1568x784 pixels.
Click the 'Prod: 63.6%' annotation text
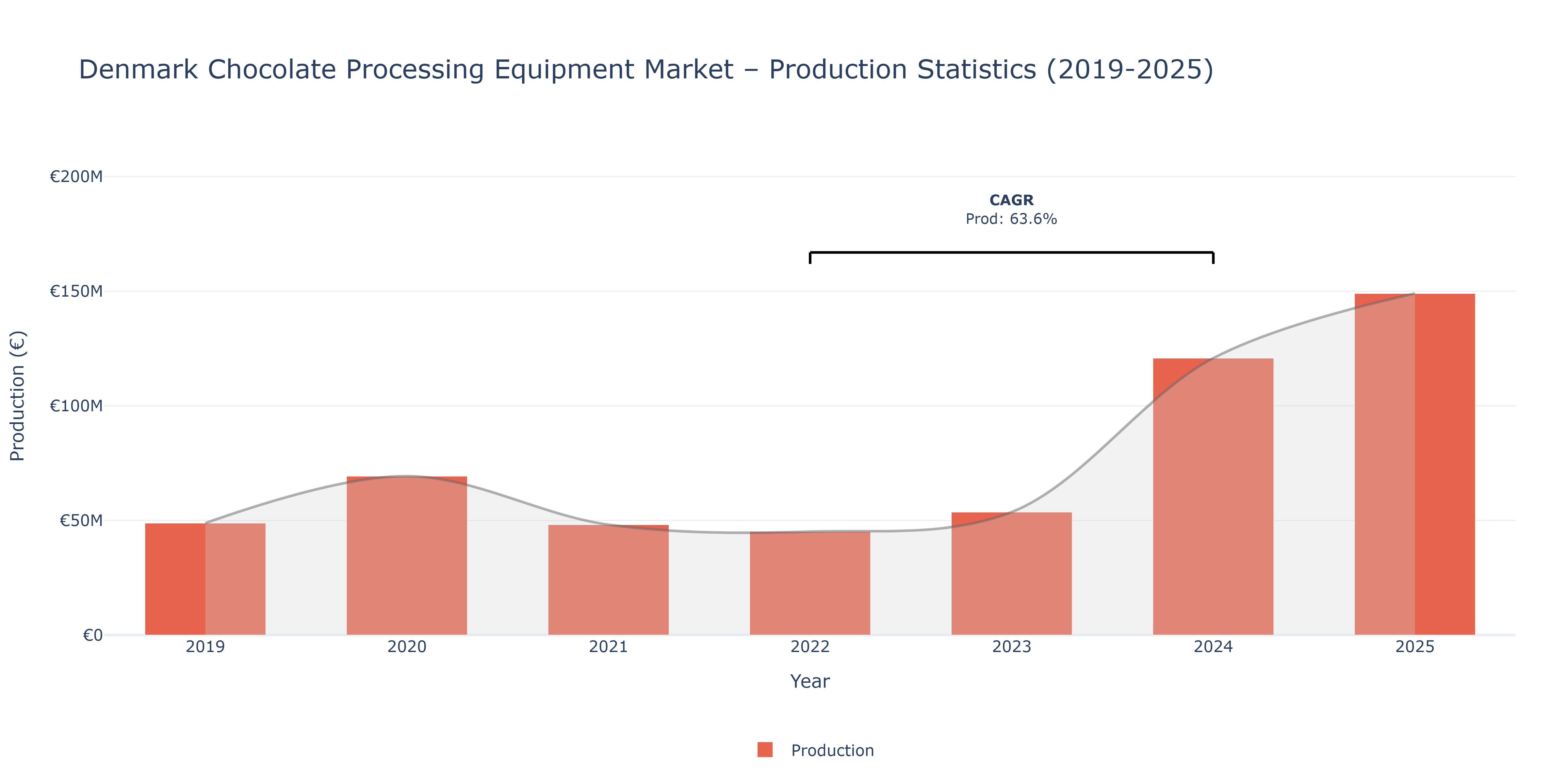tap(1011, 219)
